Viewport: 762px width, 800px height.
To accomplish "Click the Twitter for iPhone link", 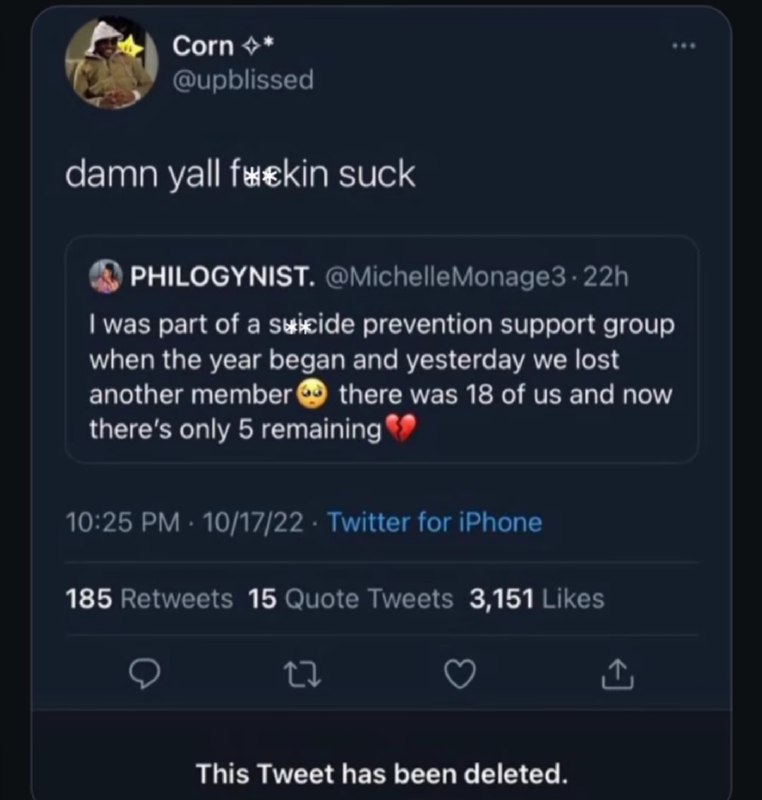I will tap(434, 522).
